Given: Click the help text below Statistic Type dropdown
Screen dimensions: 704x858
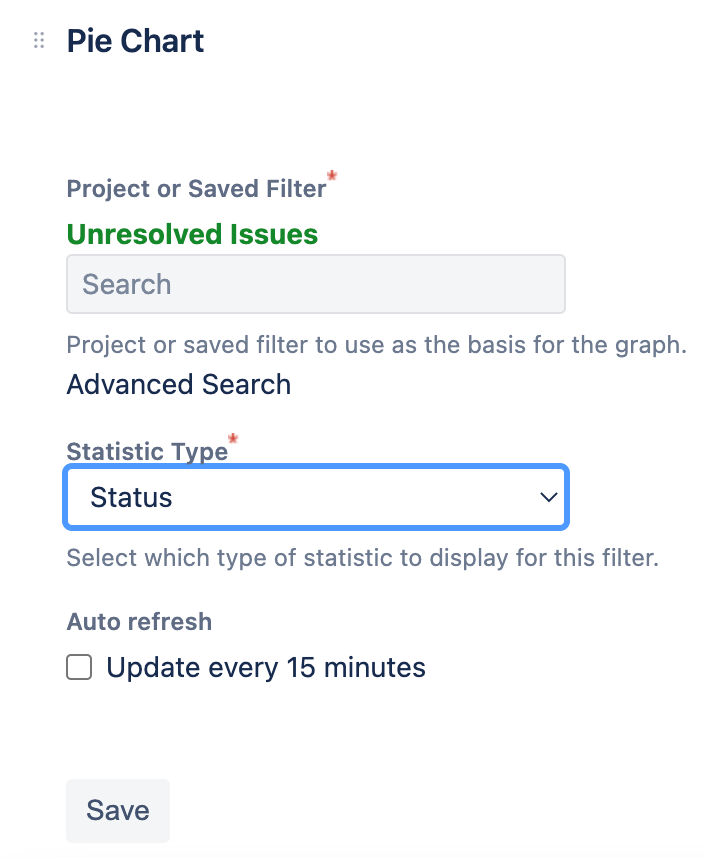Looking at the screenshot, I should [362, 557].
